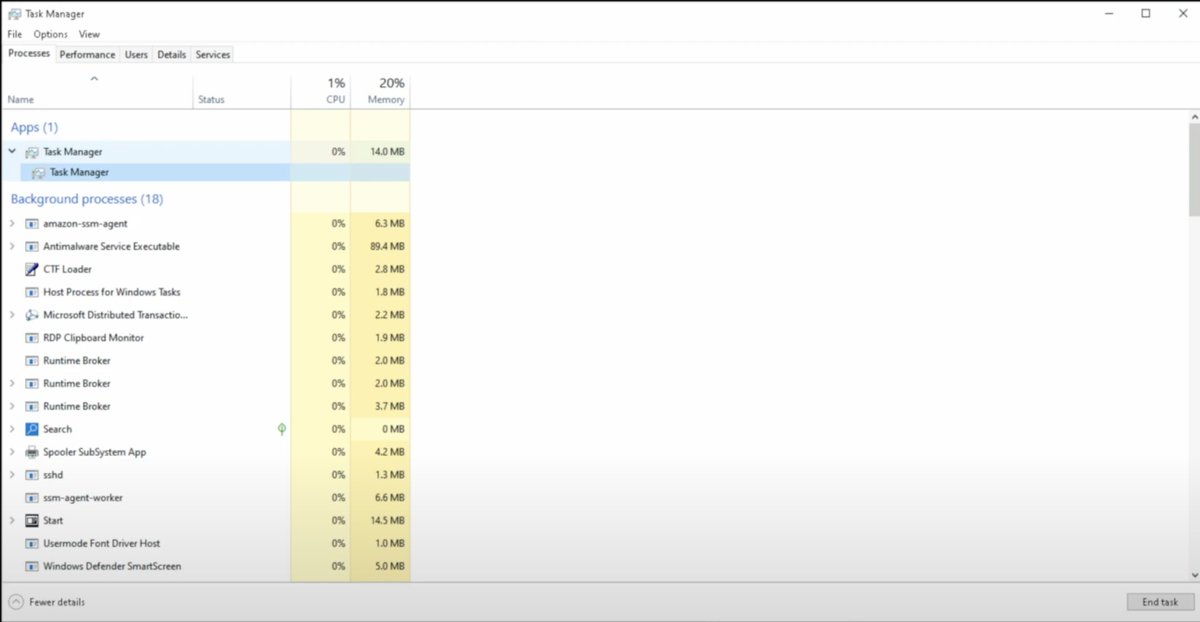This screenshot has width=1200, height=622.
Task: Expand the Search process group
Action: pos(12,429)
